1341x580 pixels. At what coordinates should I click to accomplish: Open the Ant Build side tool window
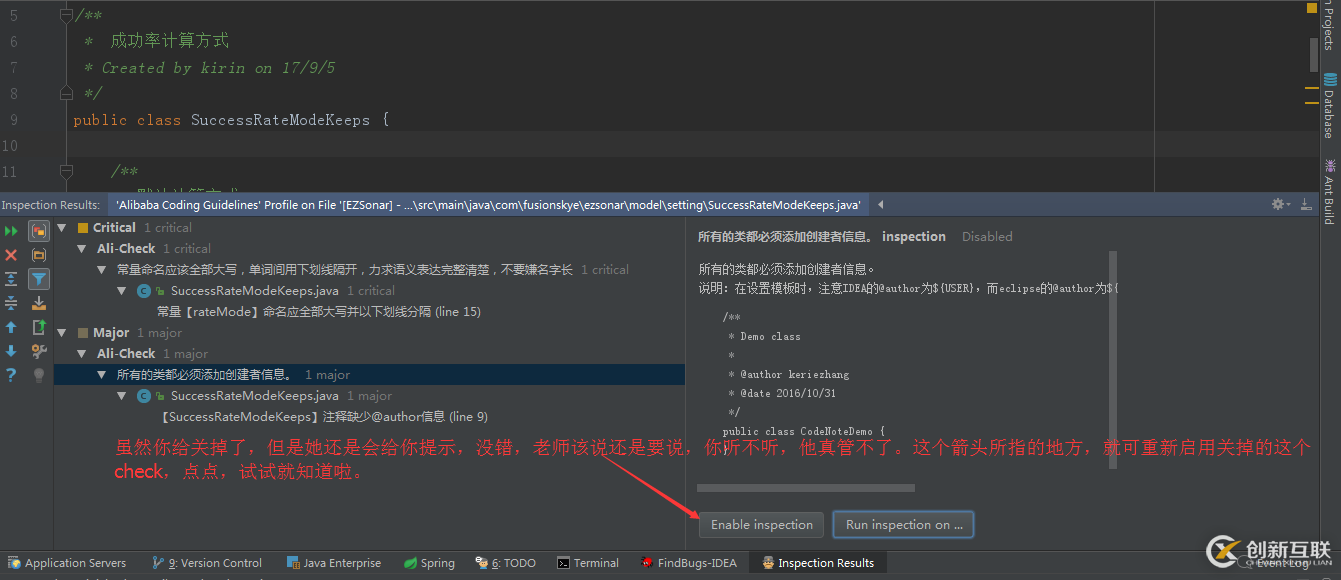coord(1330,191)
